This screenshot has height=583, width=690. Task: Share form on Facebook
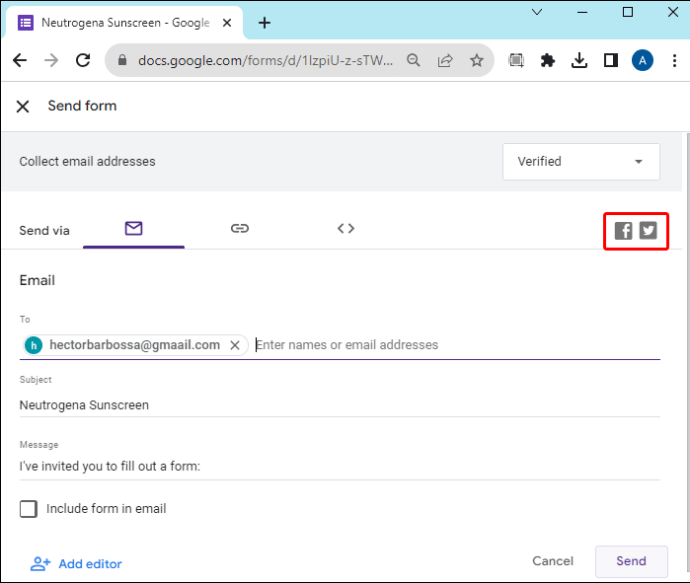point(623,231)
